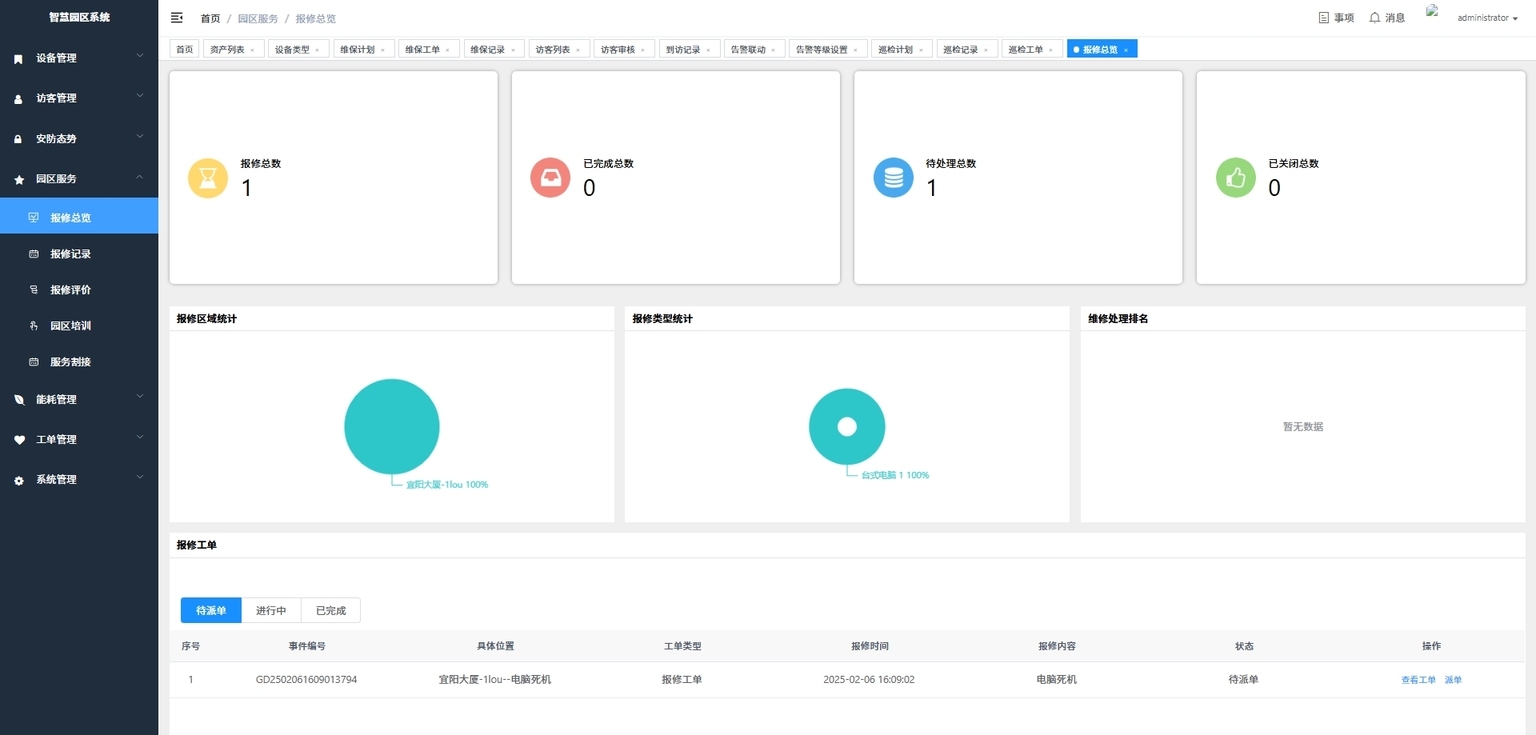
Task: Close the 告警等级设置 tab
Action: 856,50
